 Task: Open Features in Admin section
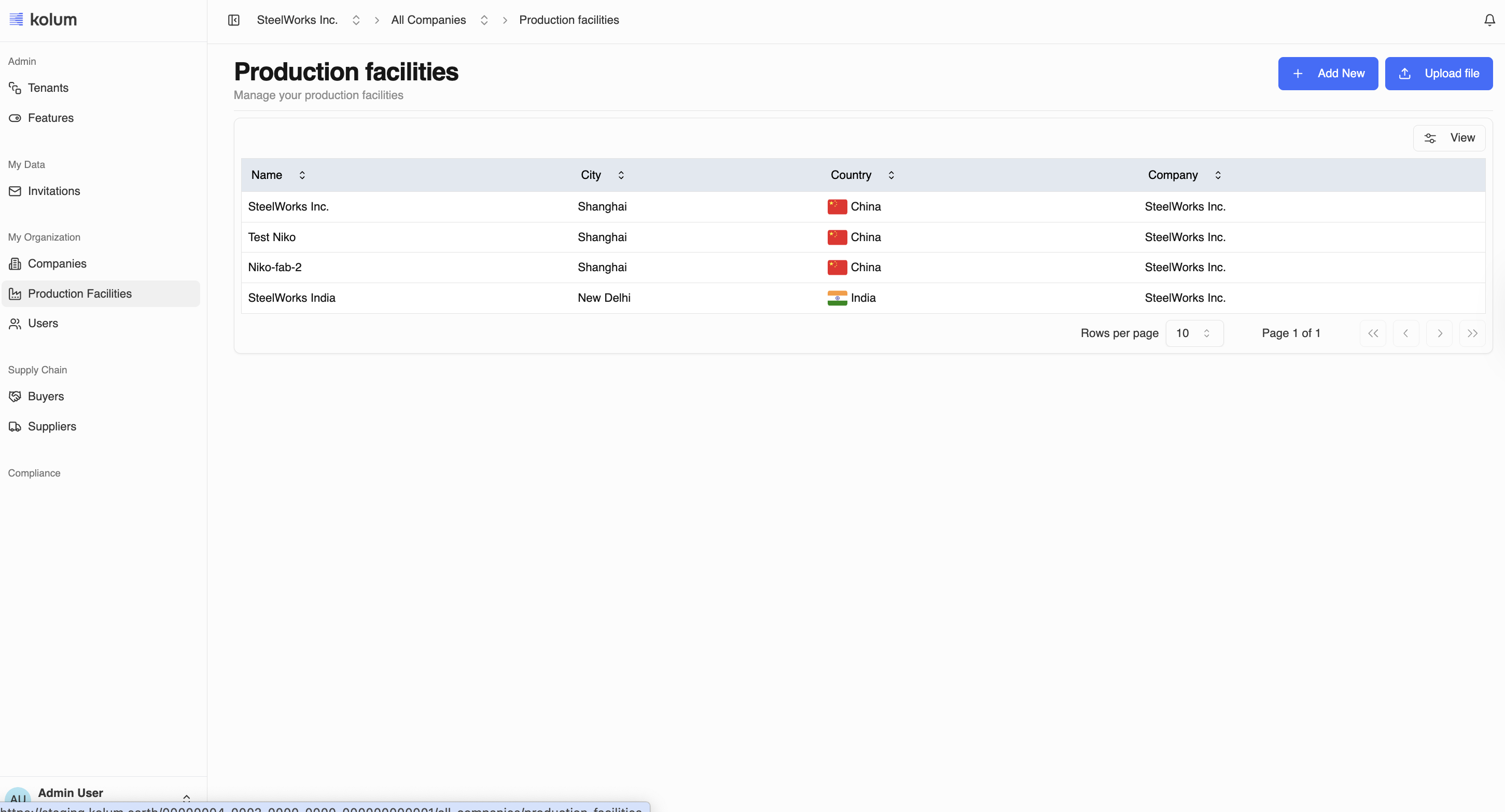pos(50,118)
